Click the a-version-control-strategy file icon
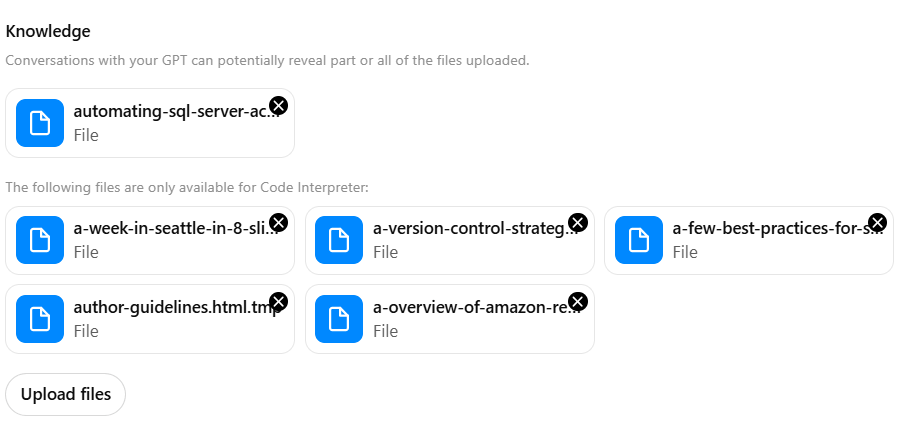Screen dimensions: 913x430 point(339,240)
